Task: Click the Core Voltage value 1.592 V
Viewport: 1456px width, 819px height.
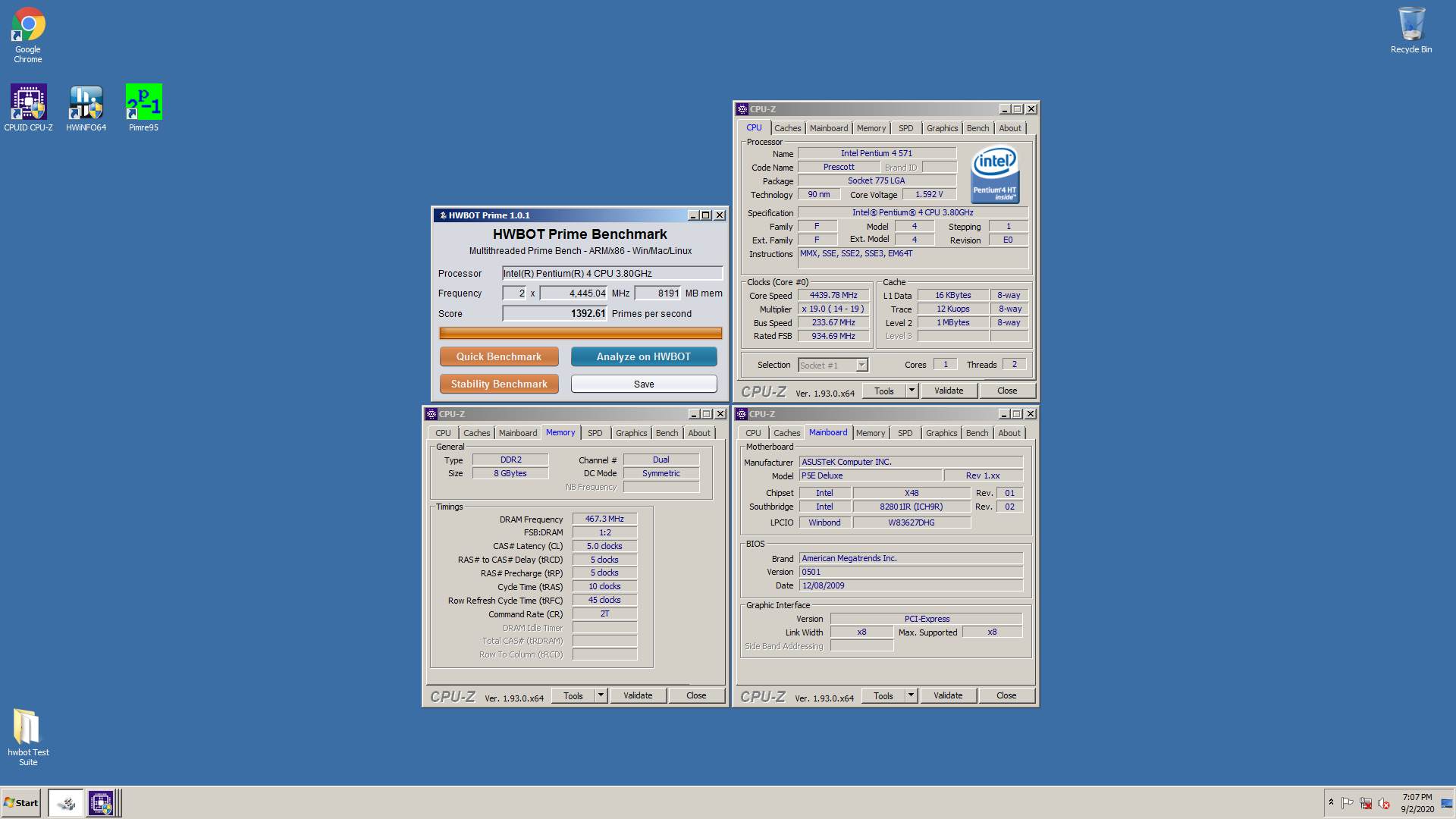Action: [929, 194]
